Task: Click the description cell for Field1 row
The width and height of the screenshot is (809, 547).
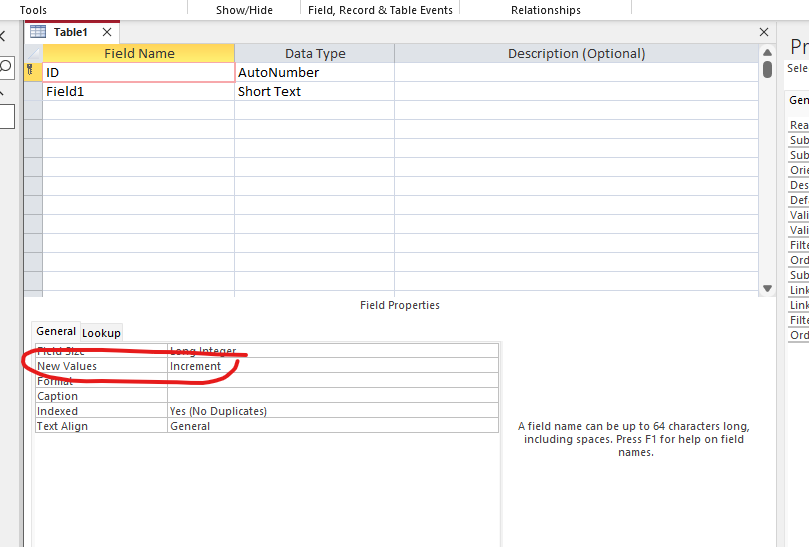Action: point(576,91)
